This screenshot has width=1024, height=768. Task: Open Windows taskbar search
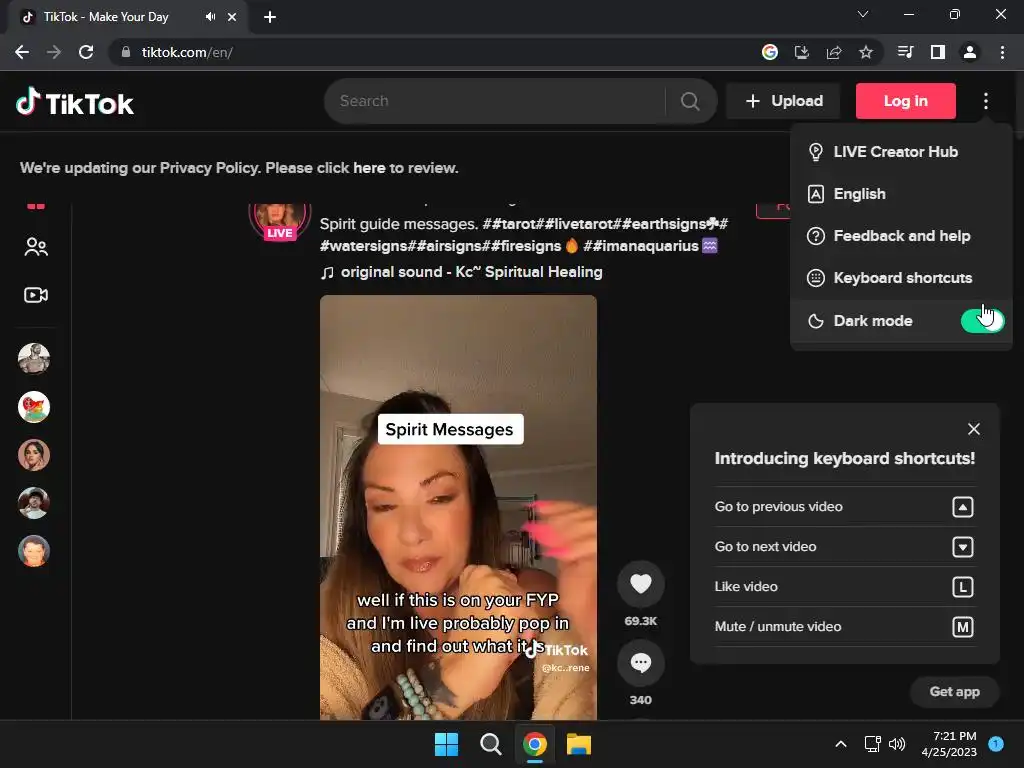(x=490, y=744)
